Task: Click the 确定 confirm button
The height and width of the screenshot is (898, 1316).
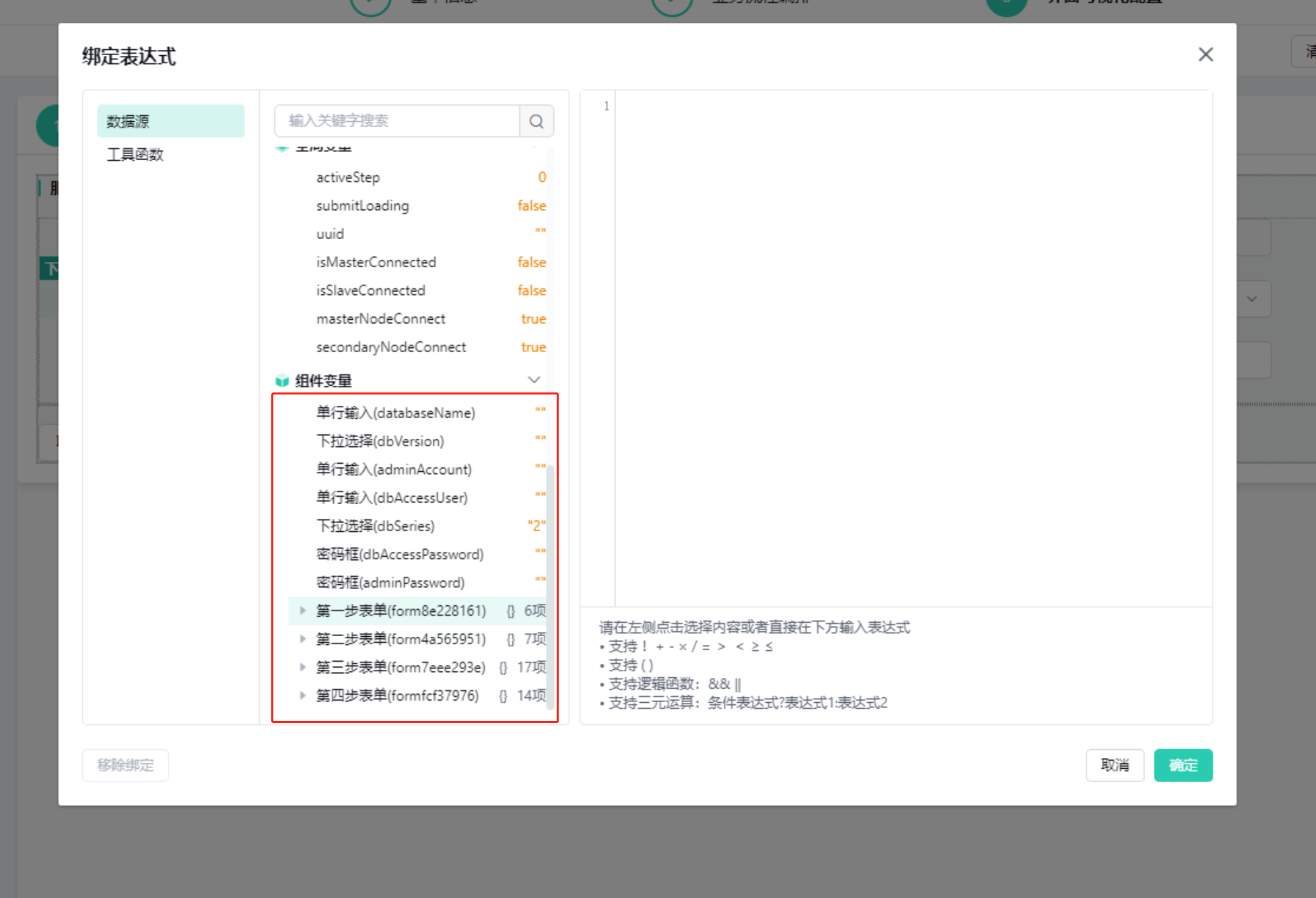Action: coord(1183,765)
